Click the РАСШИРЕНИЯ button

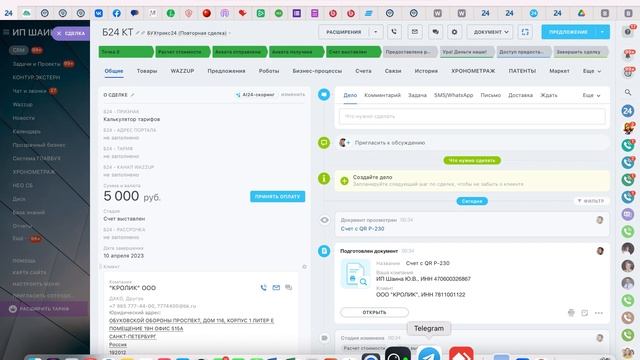tap(344, 32)
